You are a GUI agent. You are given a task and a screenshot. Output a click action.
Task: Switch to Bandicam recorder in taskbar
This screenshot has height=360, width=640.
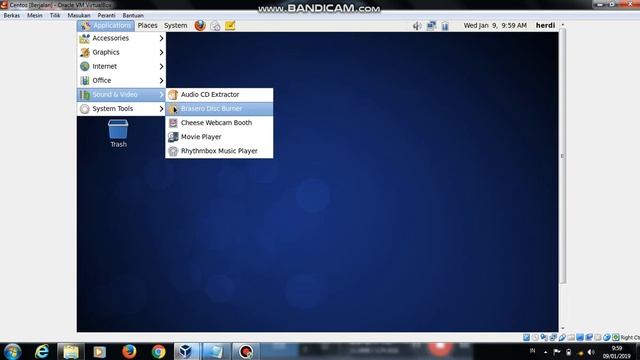(x=245, y=351)
